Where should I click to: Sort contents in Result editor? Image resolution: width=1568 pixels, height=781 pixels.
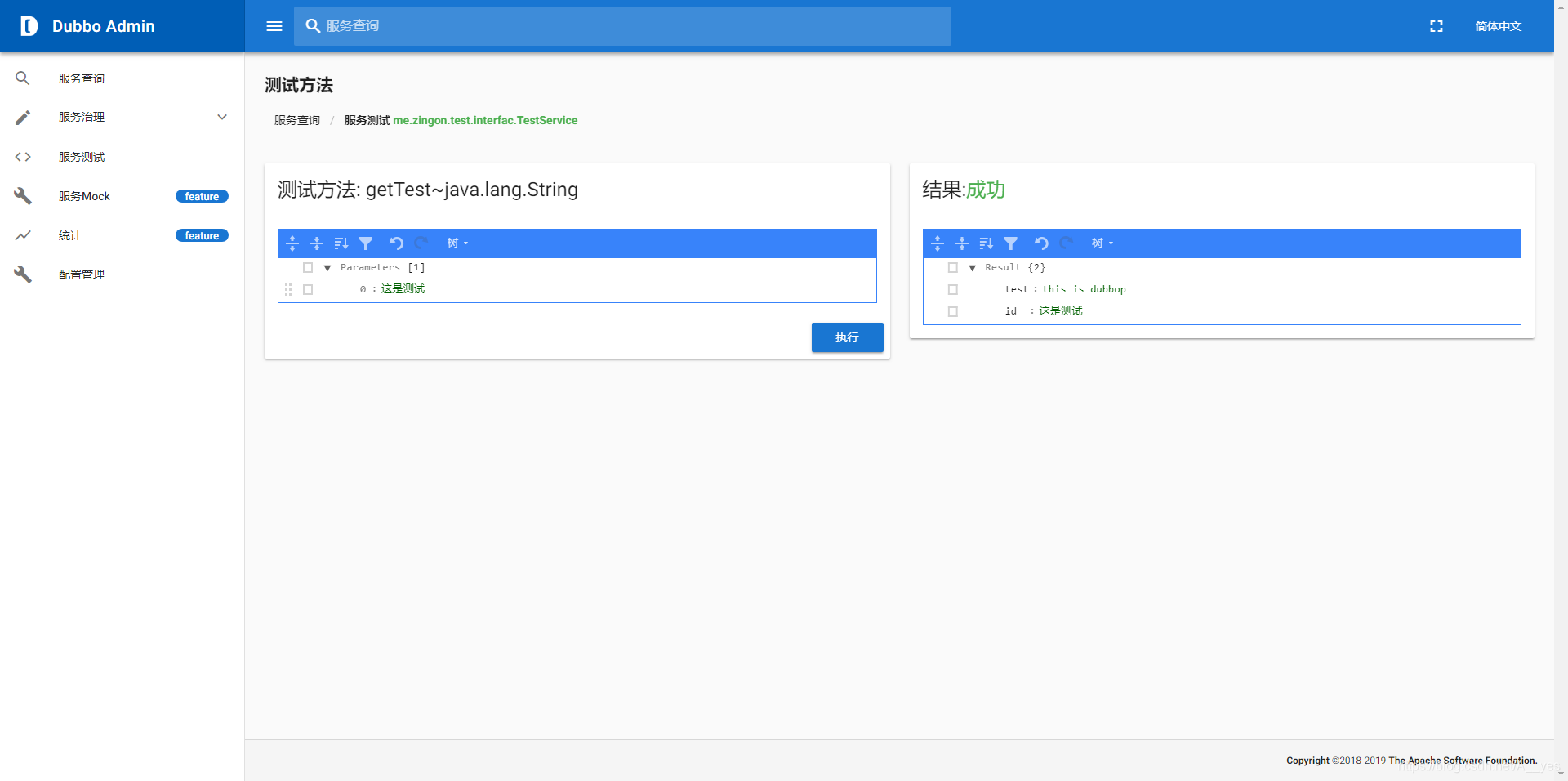987,243
